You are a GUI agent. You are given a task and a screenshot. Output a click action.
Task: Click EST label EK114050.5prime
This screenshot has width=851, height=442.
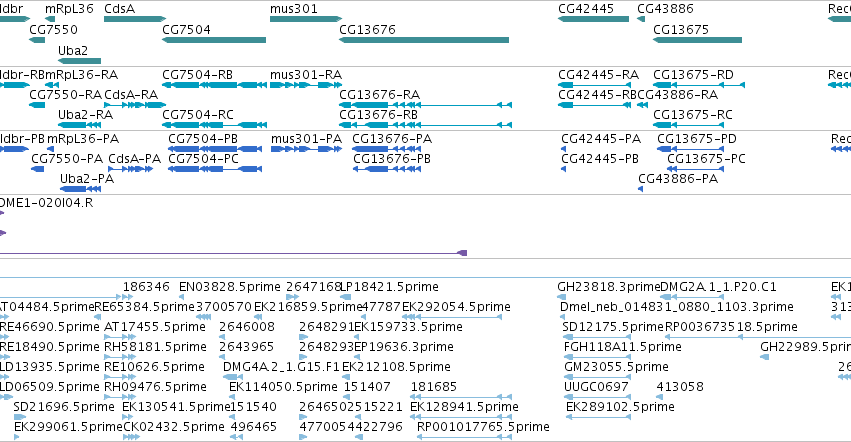[283, 387]
